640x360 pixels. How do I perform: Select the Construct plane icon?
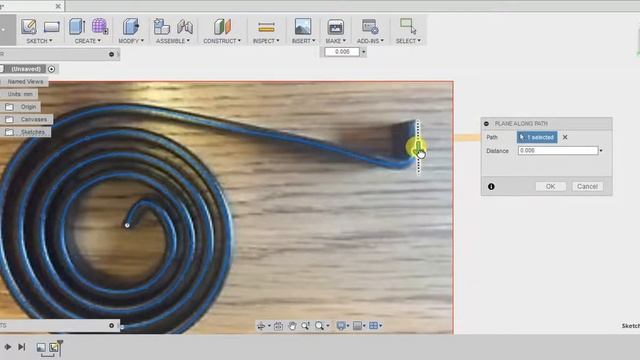point(222,27)
